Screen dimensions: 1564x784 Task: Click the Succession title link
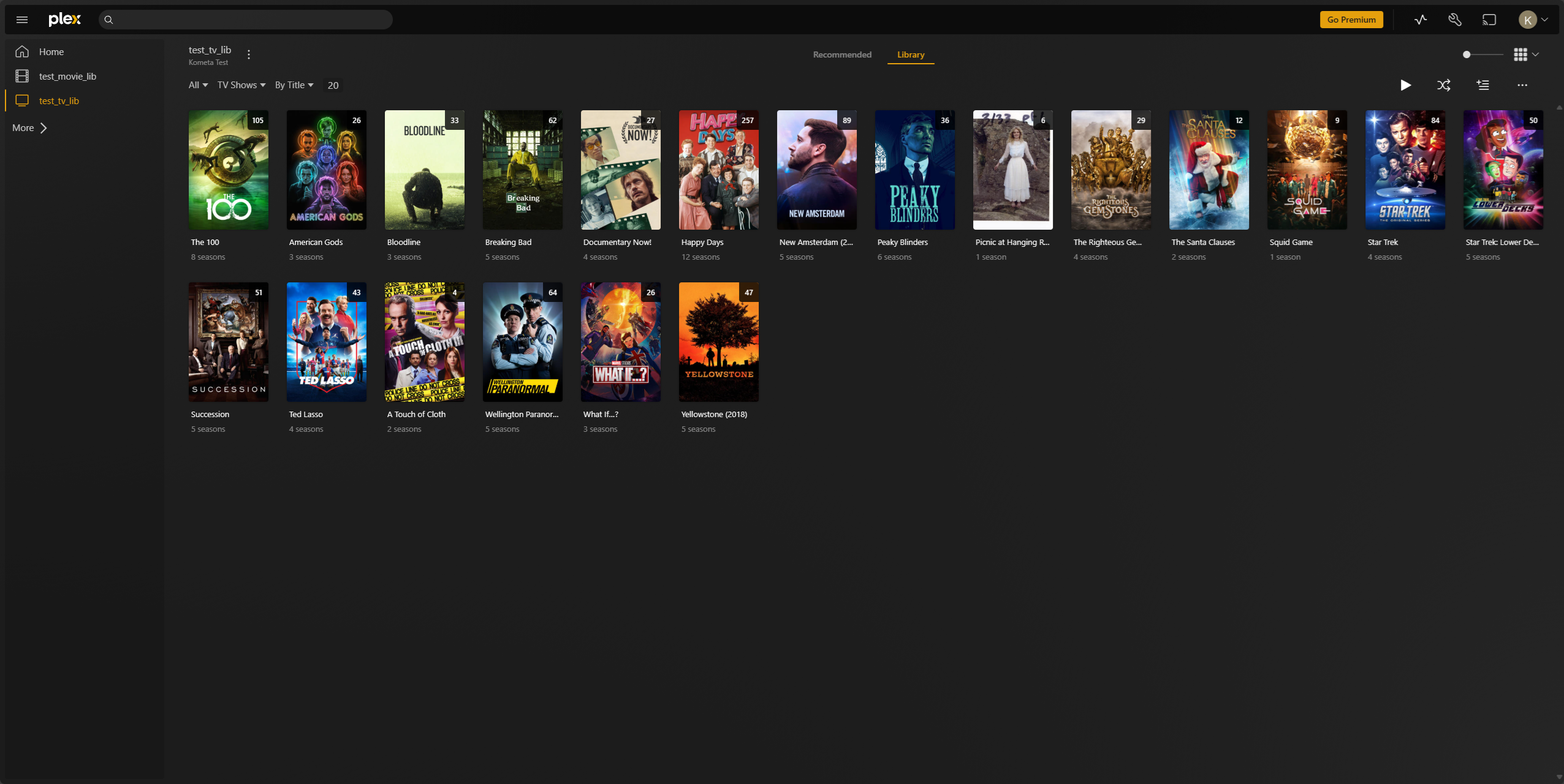pos(210,415)
